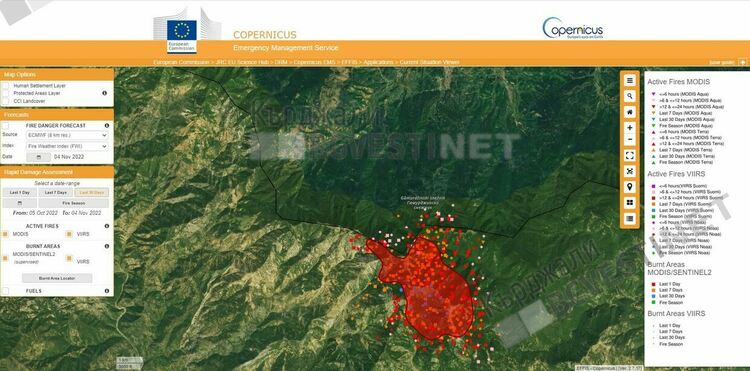Reset map to home view
Viewport: 750px width, 371px height.
pos(629,112)
